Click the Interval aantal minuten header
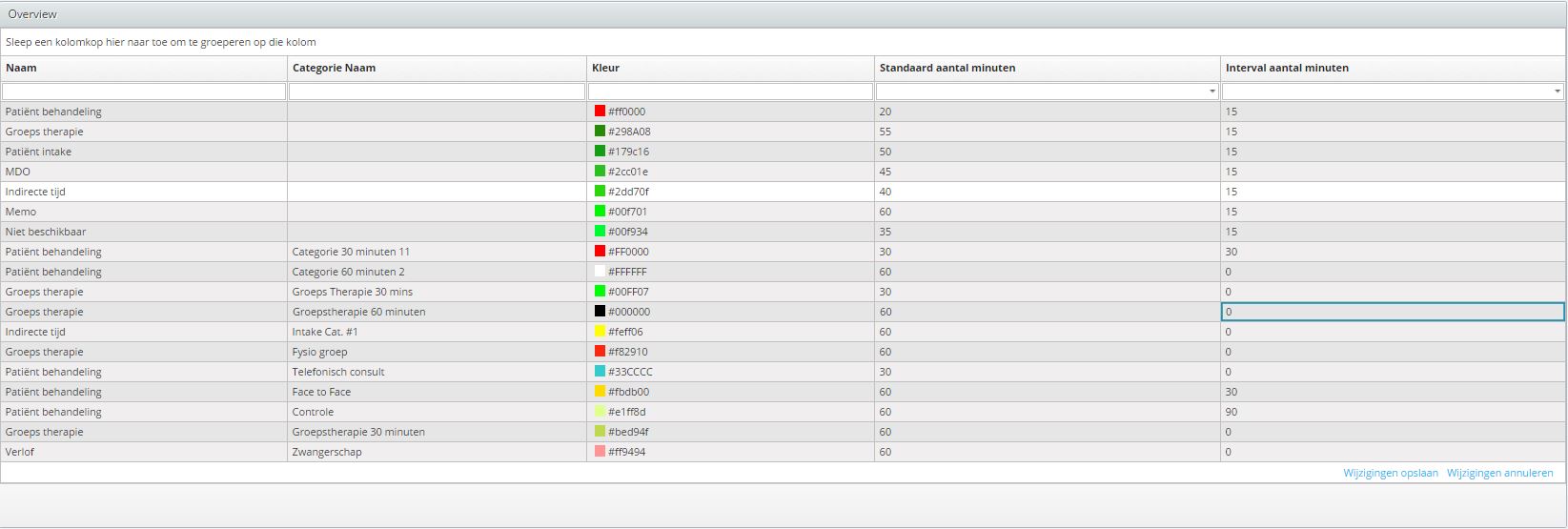Image resolution: width=1568 pixels, height=529 pixels. [1393, 68]
